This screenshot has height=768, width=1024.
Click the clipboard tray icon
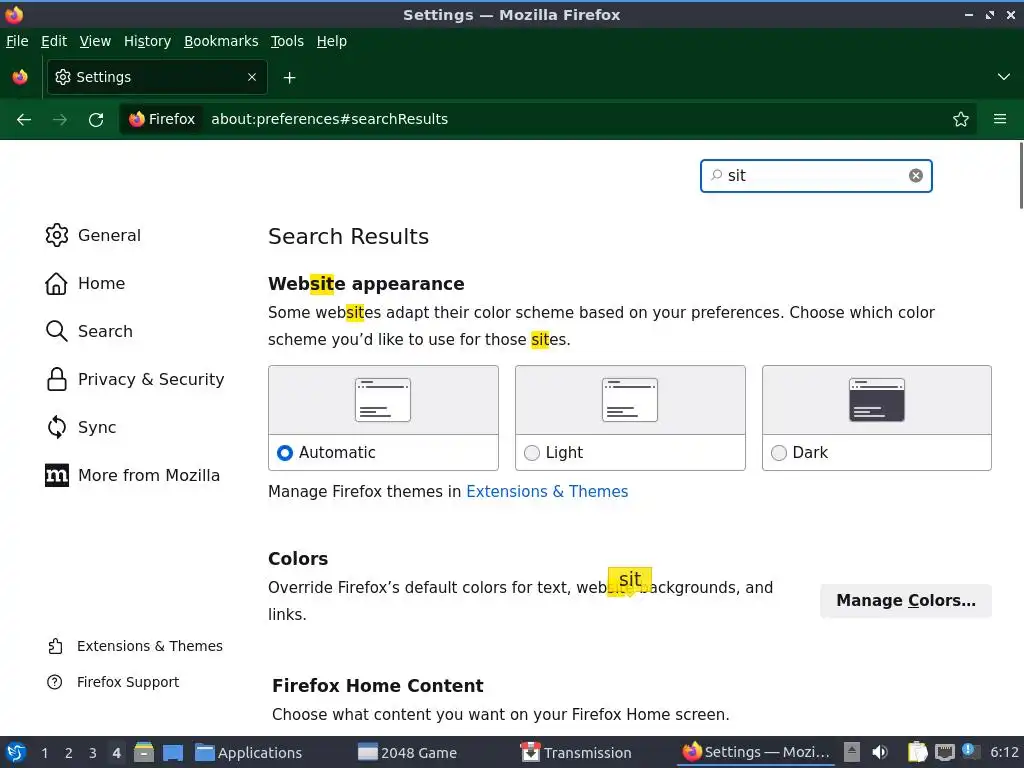tap(917, 752)
